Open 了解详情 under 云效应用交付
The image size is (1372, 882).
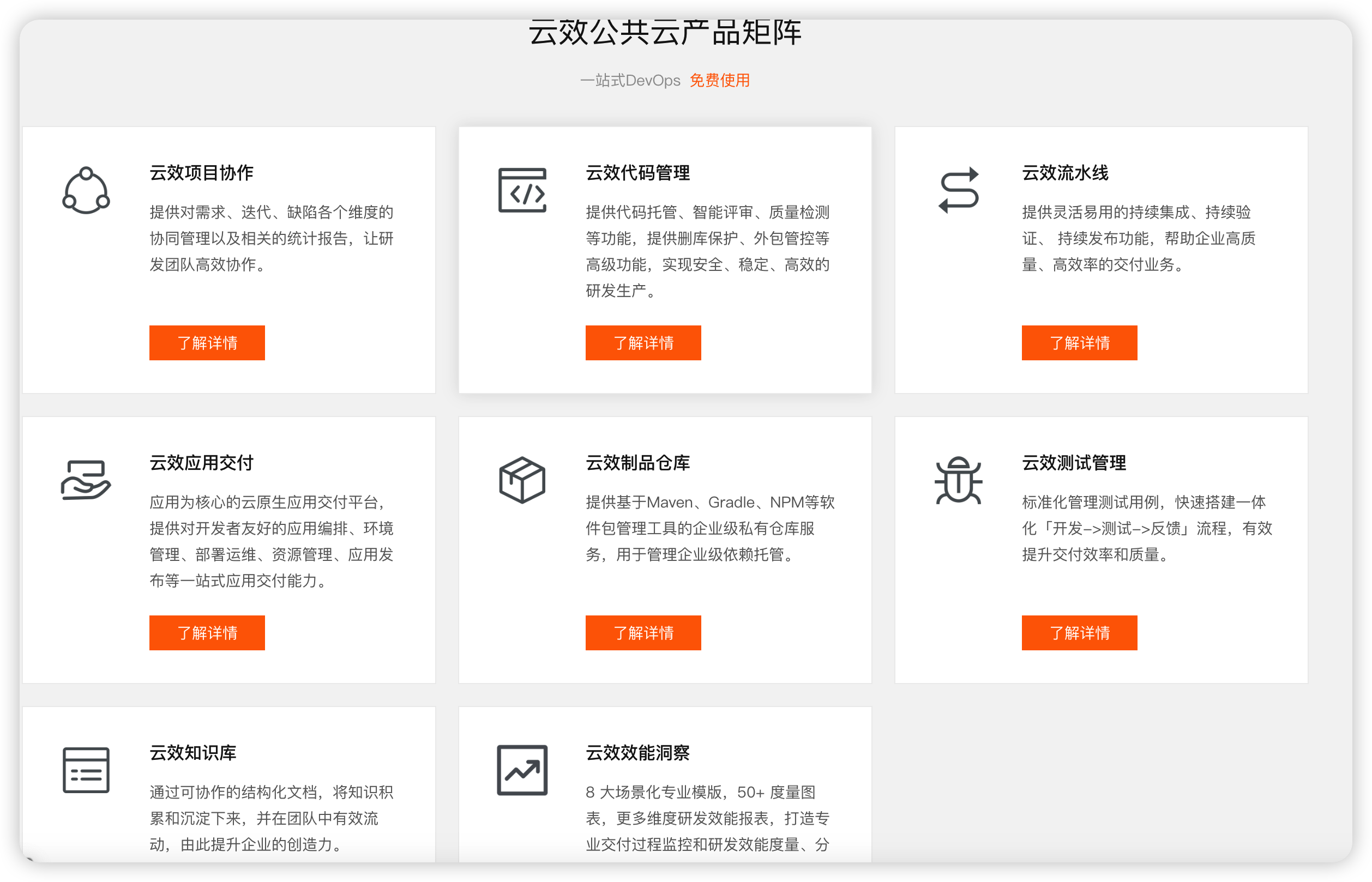coord(207,632)
